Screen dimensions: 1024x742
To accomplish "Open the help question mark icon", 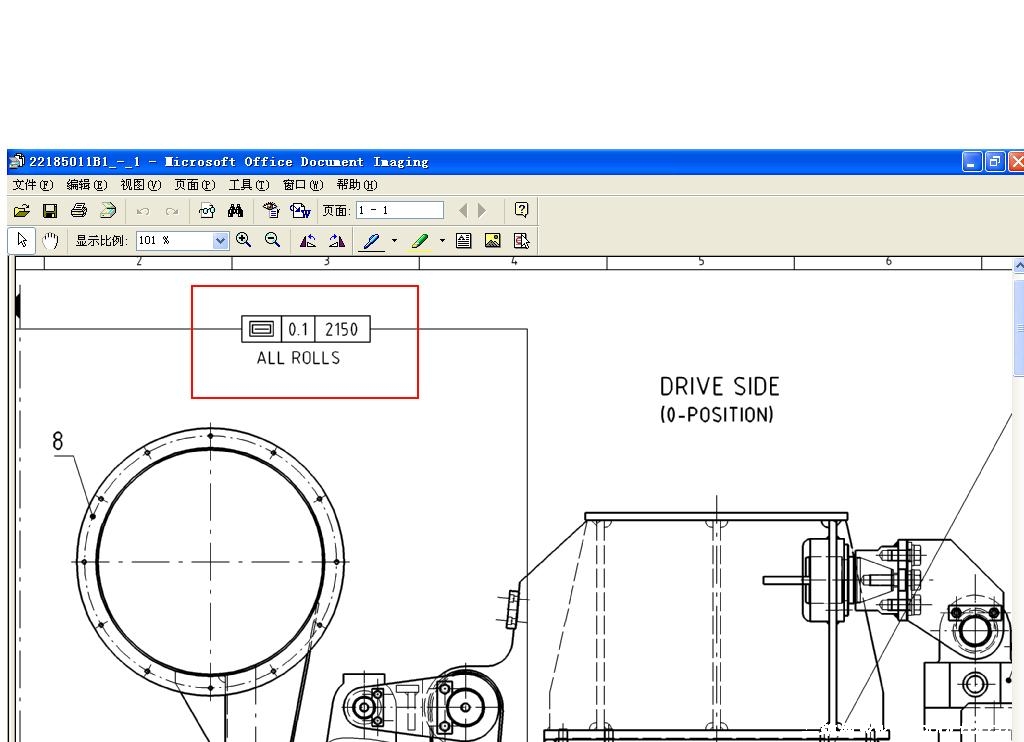I will pos(521,210).
